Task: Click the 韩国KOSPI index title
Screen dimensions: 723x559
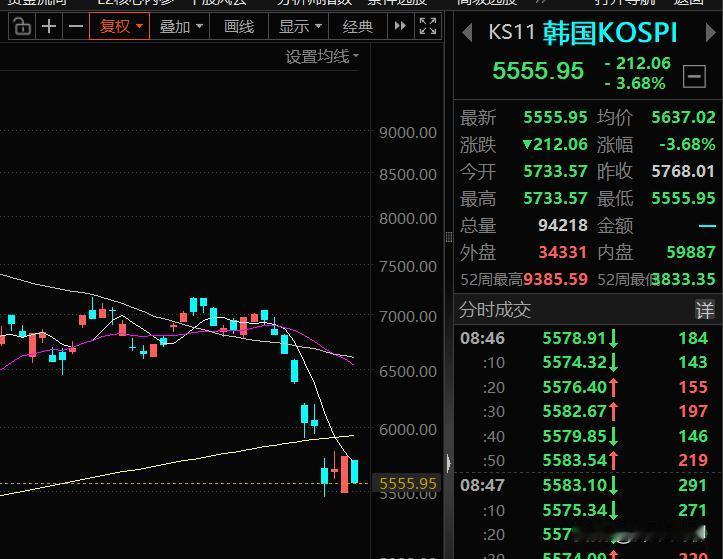Action: pos(610,33)
